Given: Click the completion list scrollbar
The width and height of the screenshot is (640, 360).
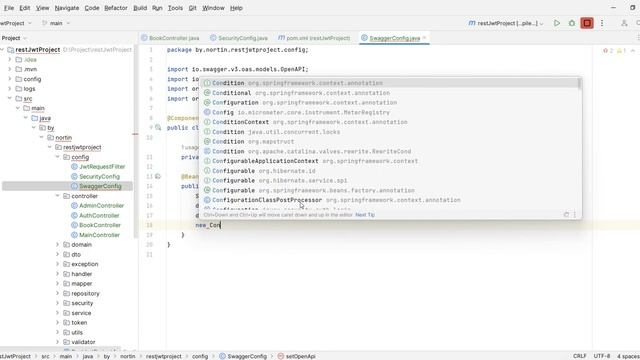Looking at the screenshot, I should pyautogui.click(x=580, y=83).
